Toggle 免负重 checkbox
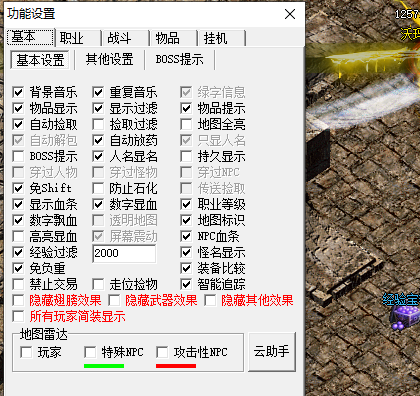This screenshot has height=396, width=420. click(18, 268)
